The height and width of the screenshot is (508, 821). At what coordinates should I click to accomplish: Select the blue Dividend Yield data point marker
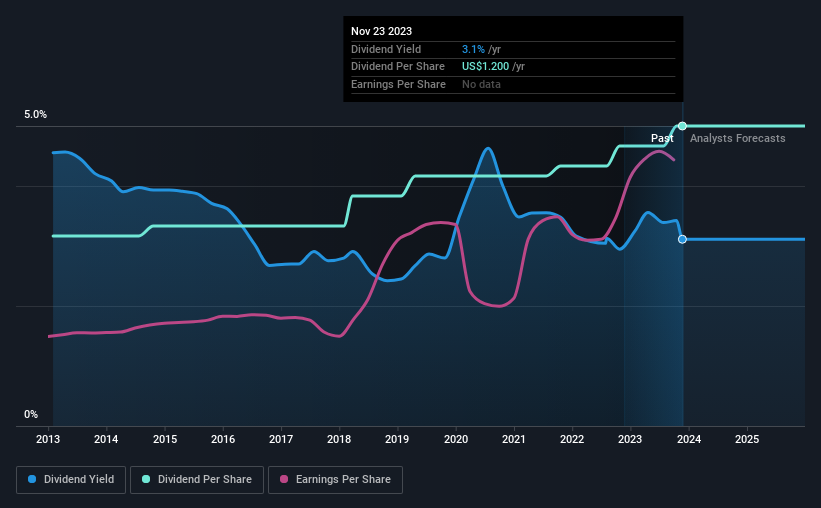click(x=682, y=239)
